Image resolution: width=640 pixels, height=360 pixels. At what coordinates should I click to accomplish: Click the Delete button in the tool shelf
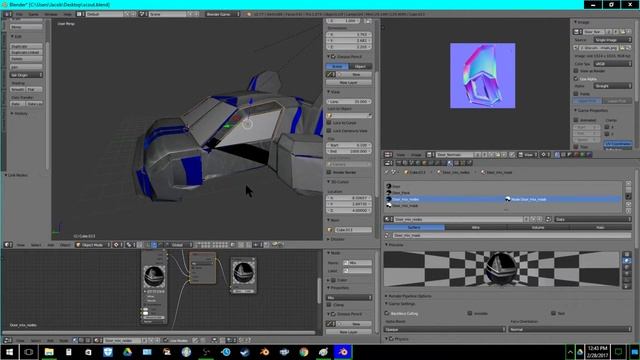(x=26, y=59)
